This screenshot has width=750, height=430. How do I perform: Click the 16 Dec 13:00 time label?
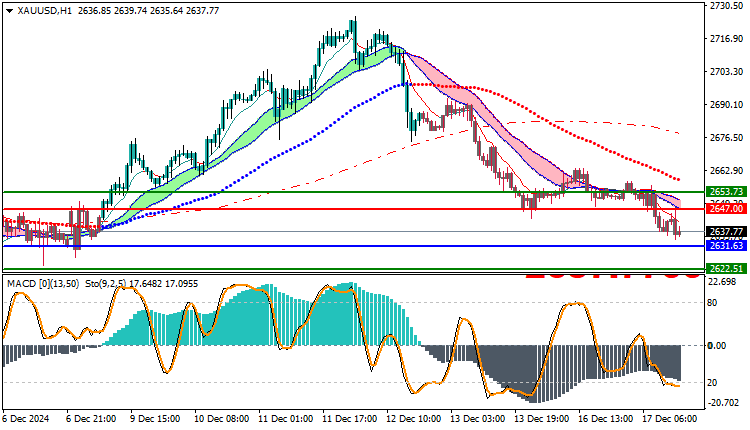(x=606, y=419)
